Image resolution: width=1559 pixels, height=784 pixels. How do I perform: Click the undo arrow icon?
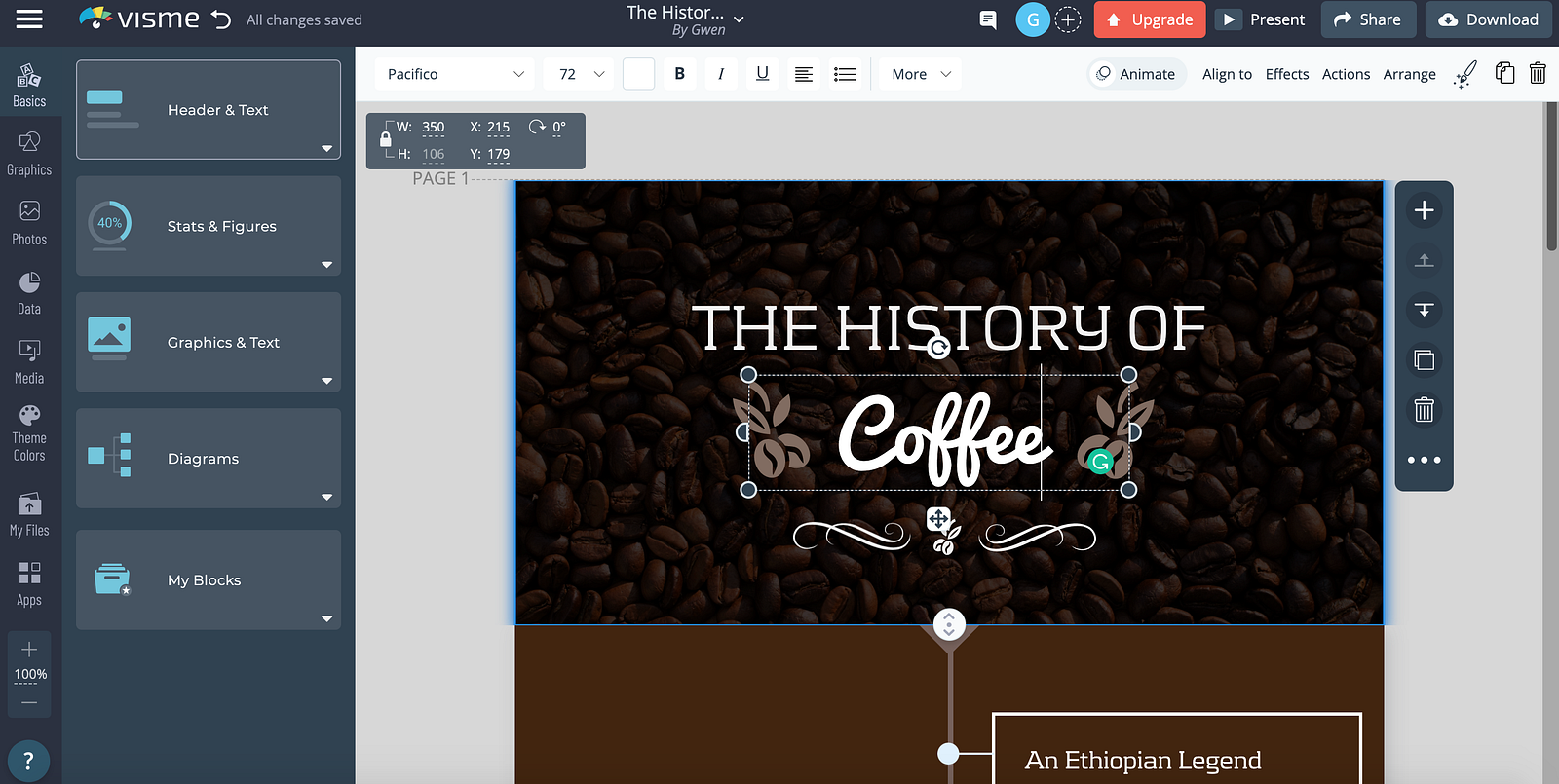pyautogui.click(x=222, y=19)
